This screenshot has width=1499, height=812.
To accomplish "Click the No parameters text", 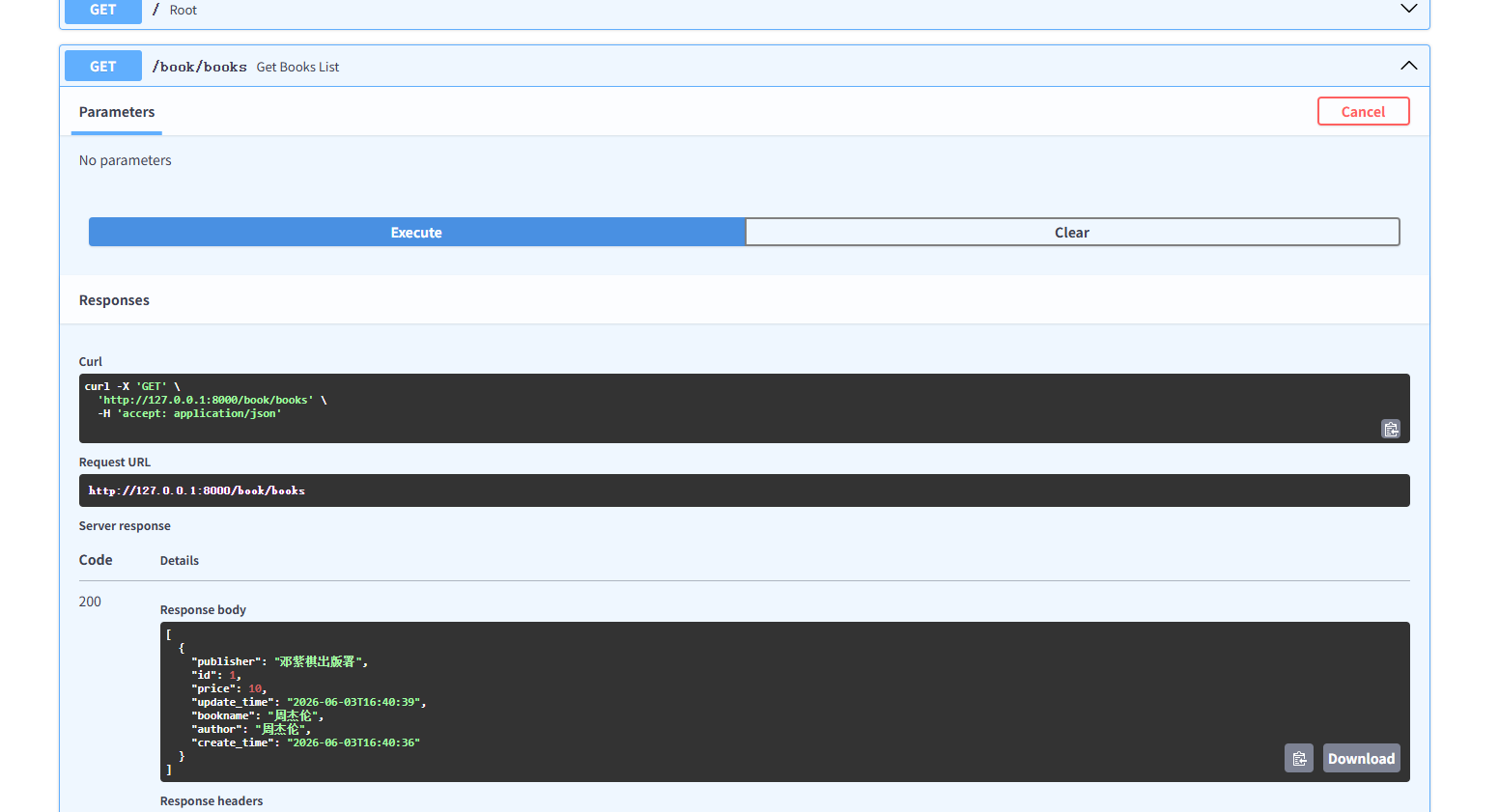I will click(126, 160).
